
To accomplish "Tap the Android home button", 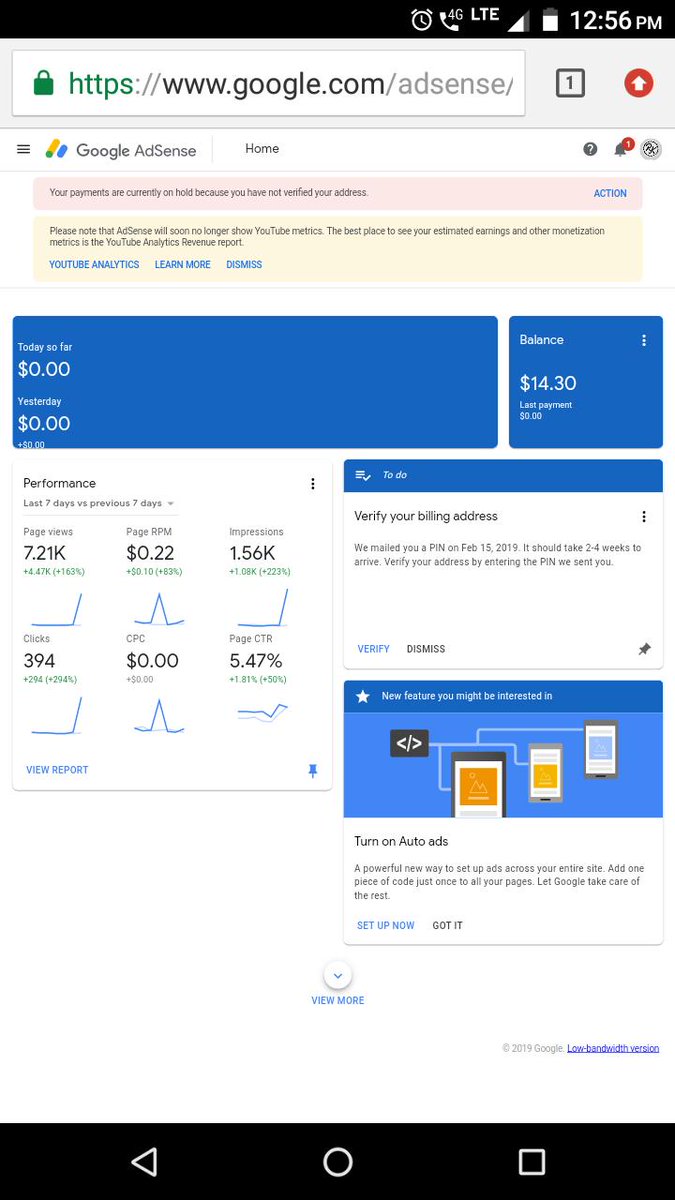I will [338, 1161].
